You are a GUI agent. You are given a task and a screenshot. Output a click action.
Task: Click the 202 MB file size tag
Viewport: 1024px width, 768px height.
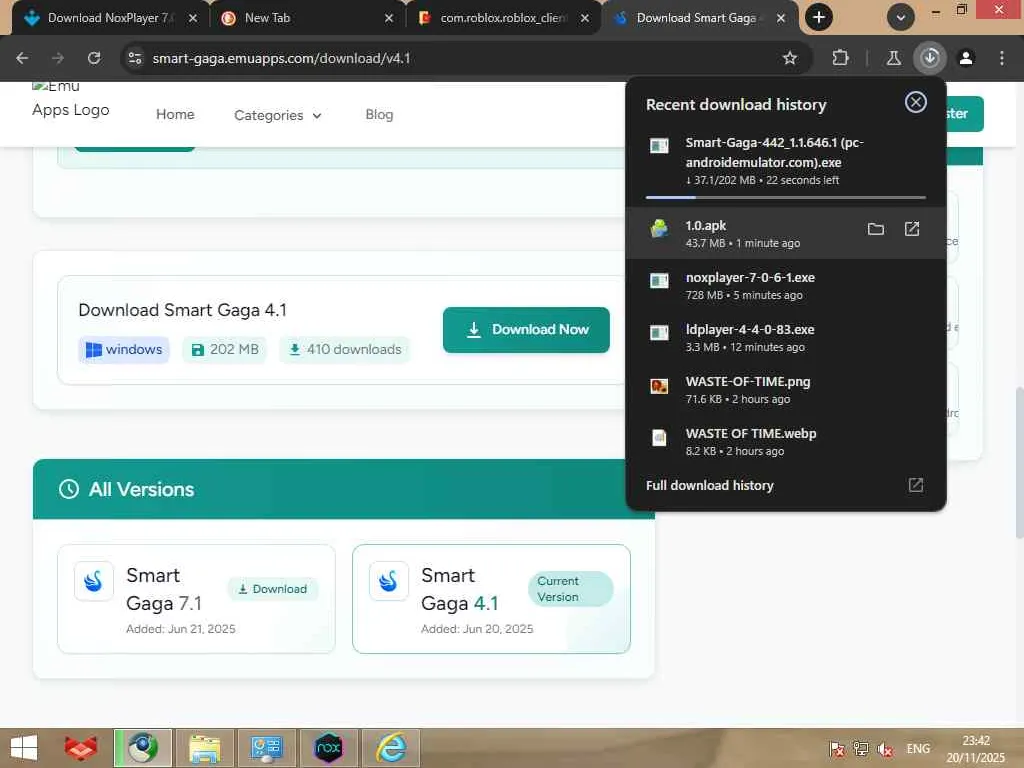click(225, 349)
